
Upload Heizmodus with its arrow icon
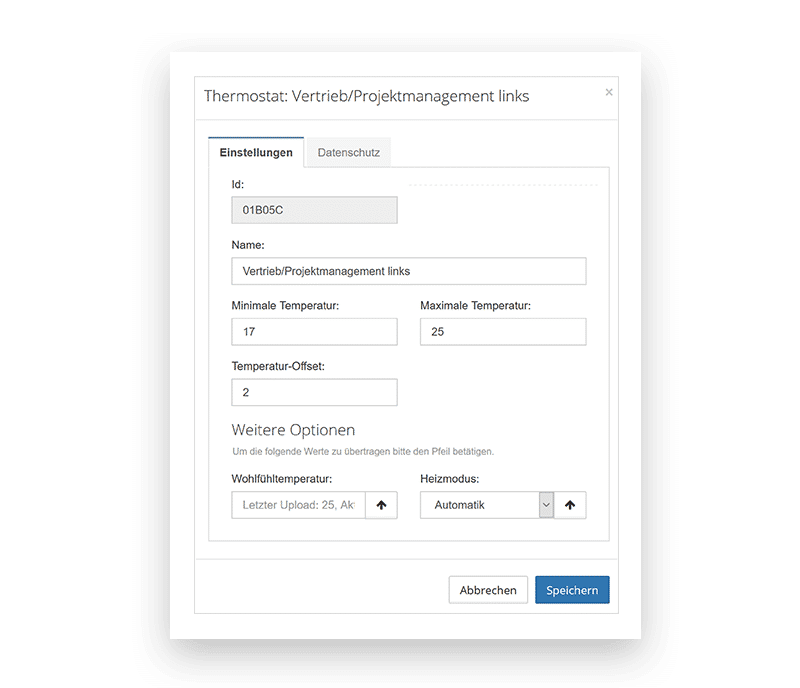(x=570, y=505)
